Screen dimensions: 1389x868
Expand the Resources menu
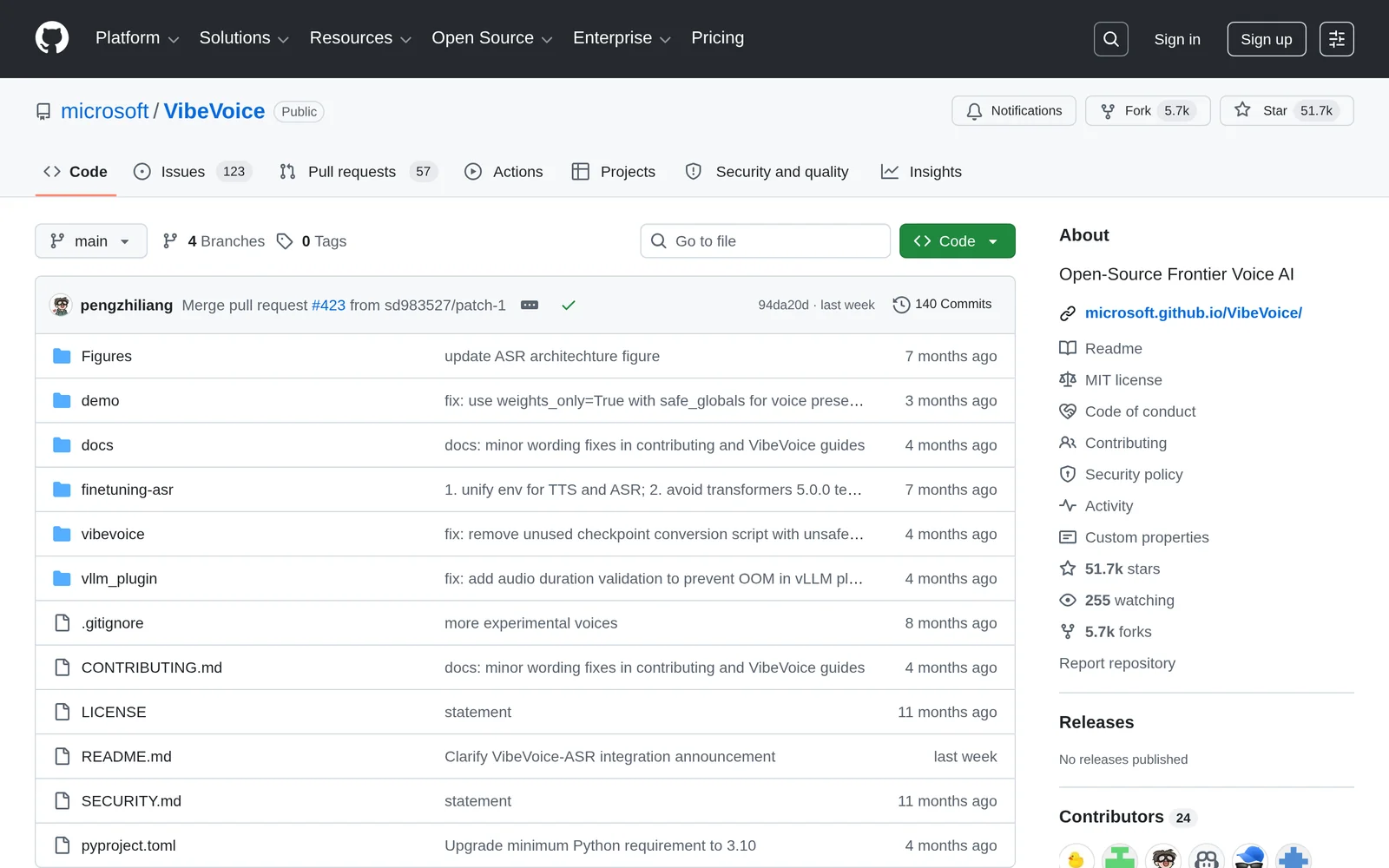click(360, 38)
